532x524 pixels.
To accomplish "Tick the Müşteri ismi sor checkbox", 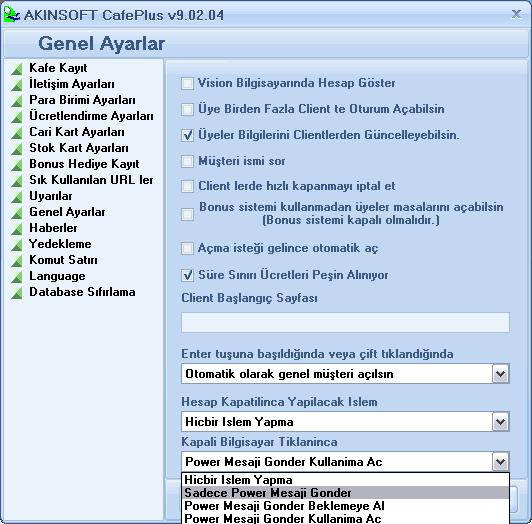I will tap(187, 161).
